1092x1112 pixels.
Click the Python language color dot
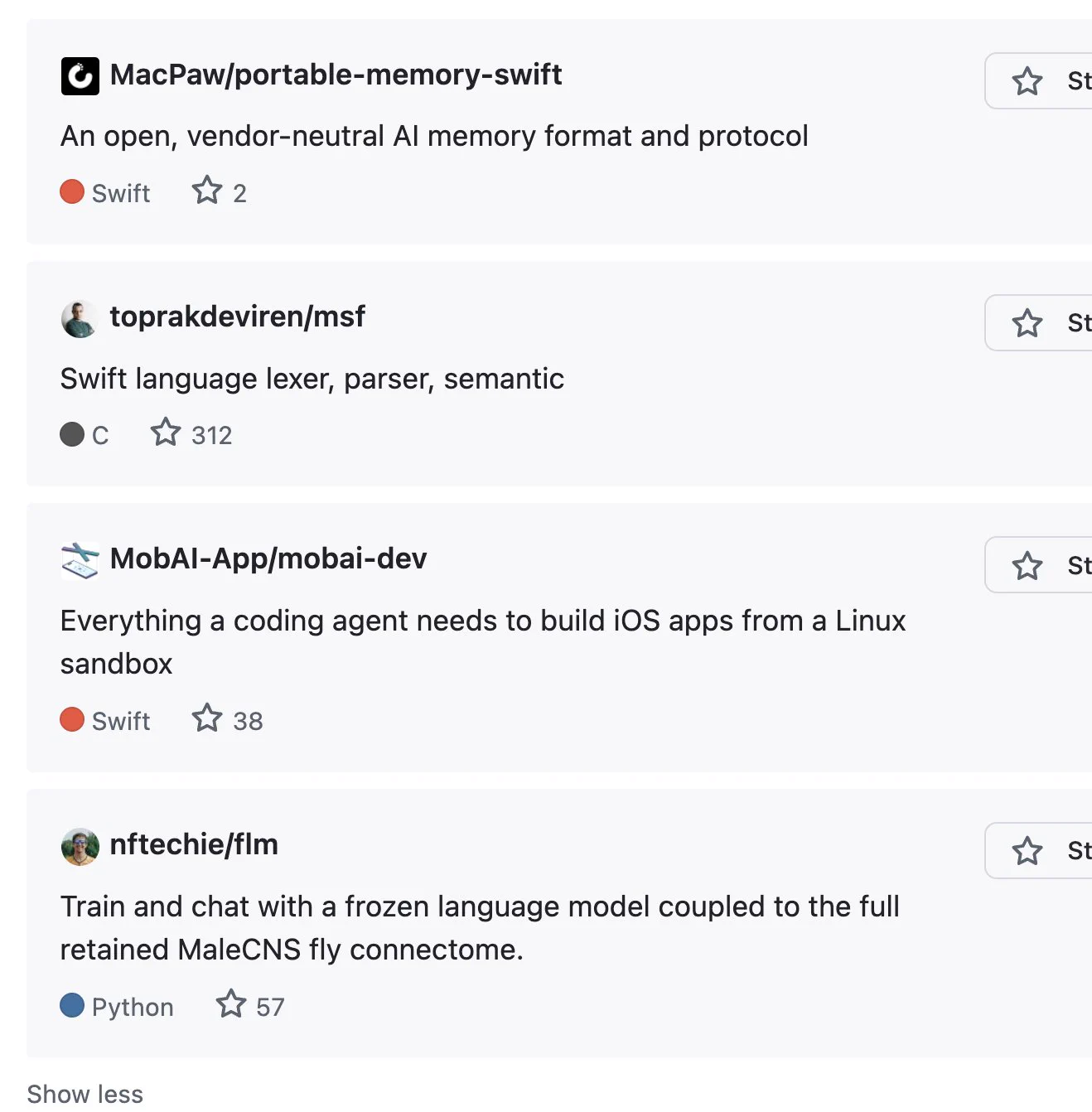click(72, 1005)
